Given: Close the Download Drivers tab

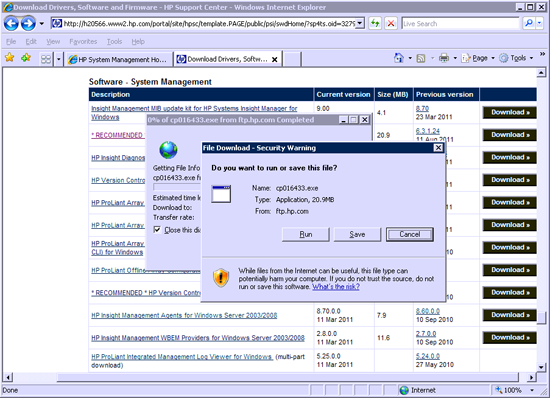Looking at the screenshot, I should coord(275,59).
